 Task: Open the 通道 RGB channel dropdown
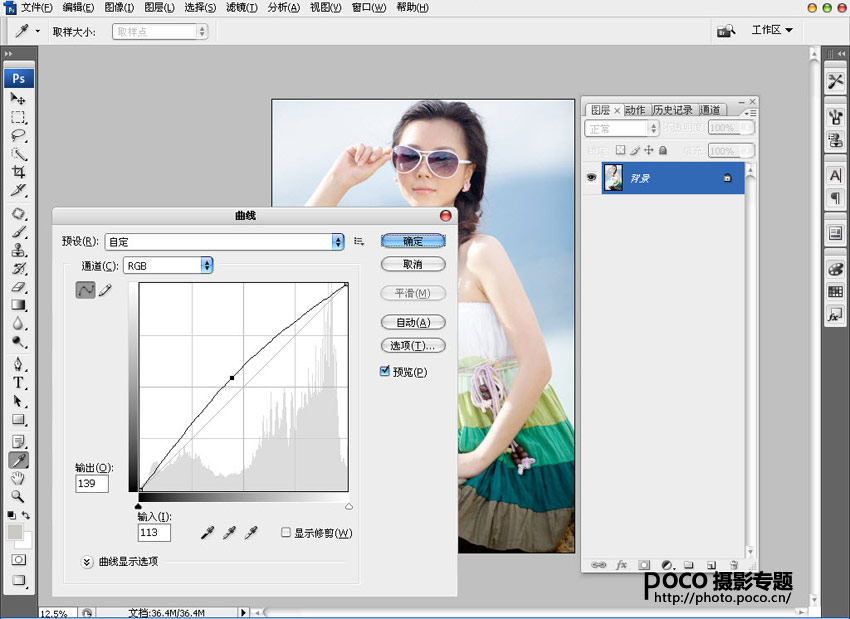pyautogui.click(x=206, y=265)
